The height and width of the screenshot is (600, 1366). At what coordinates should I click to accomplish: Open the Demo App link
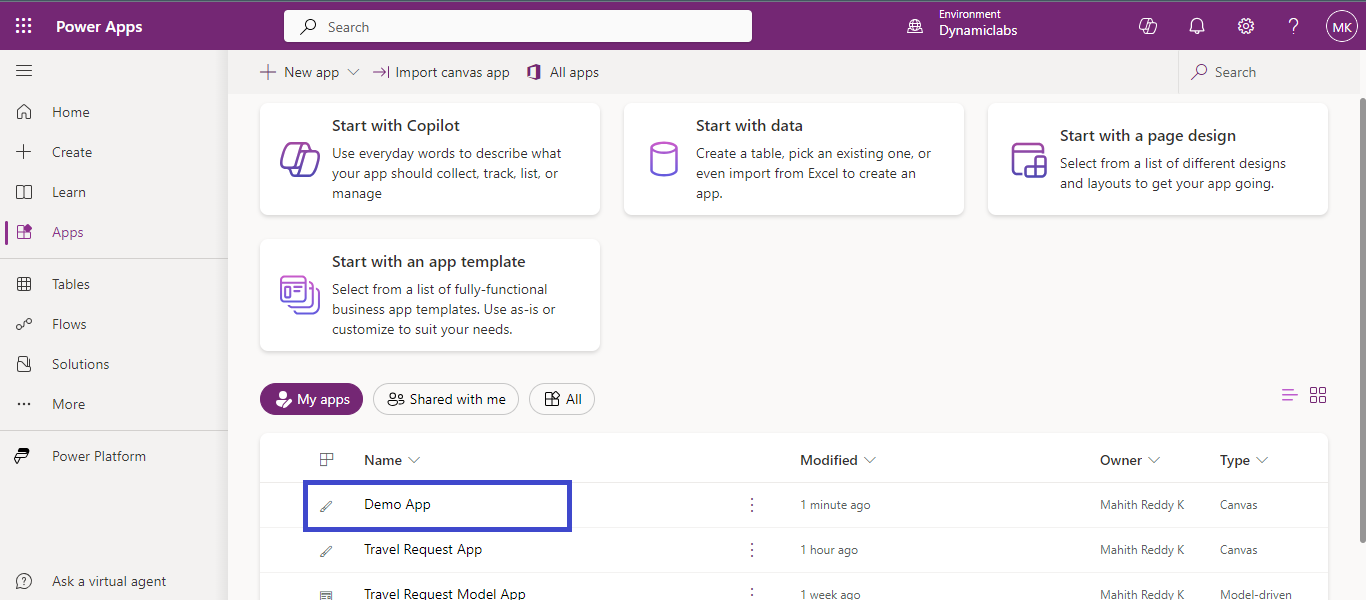tap(397, 505)
